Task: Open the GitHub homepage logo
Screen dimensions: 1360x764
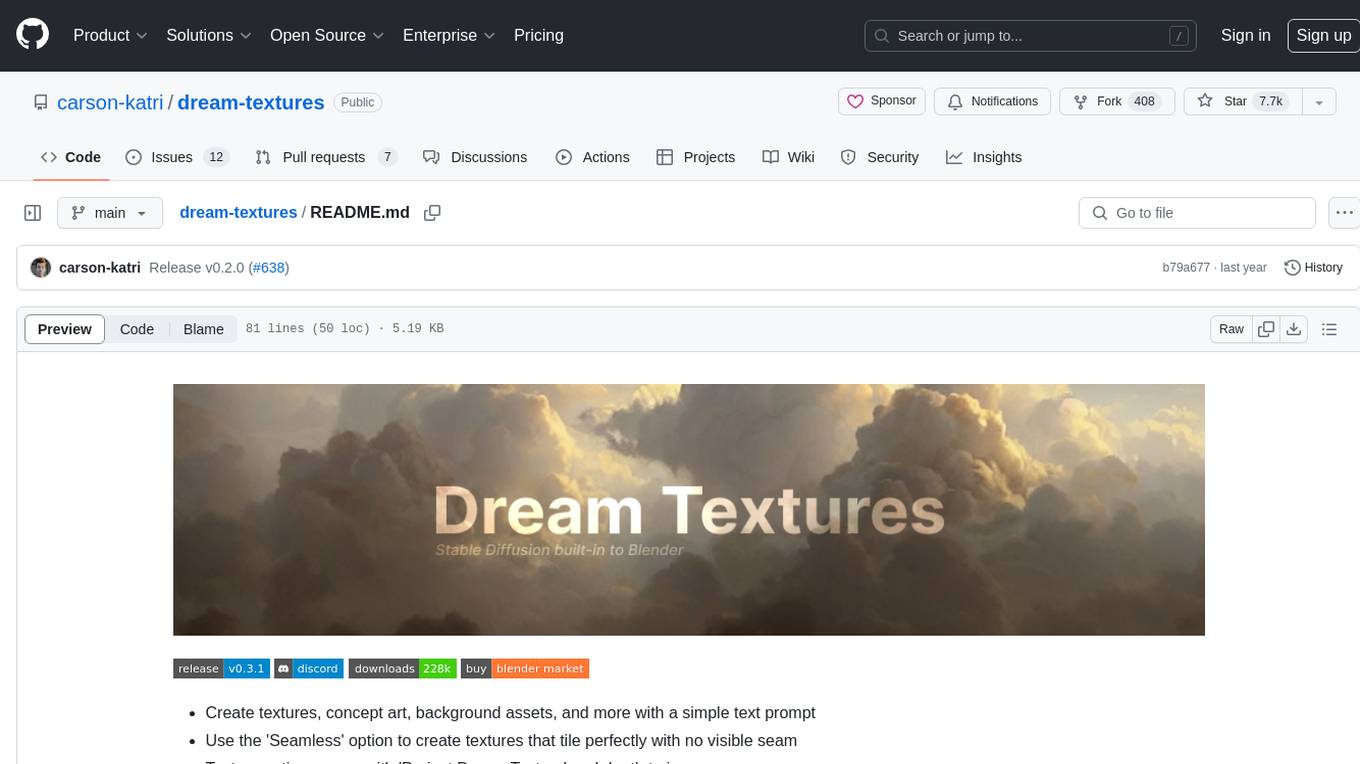Action: [x=32, y=35]
